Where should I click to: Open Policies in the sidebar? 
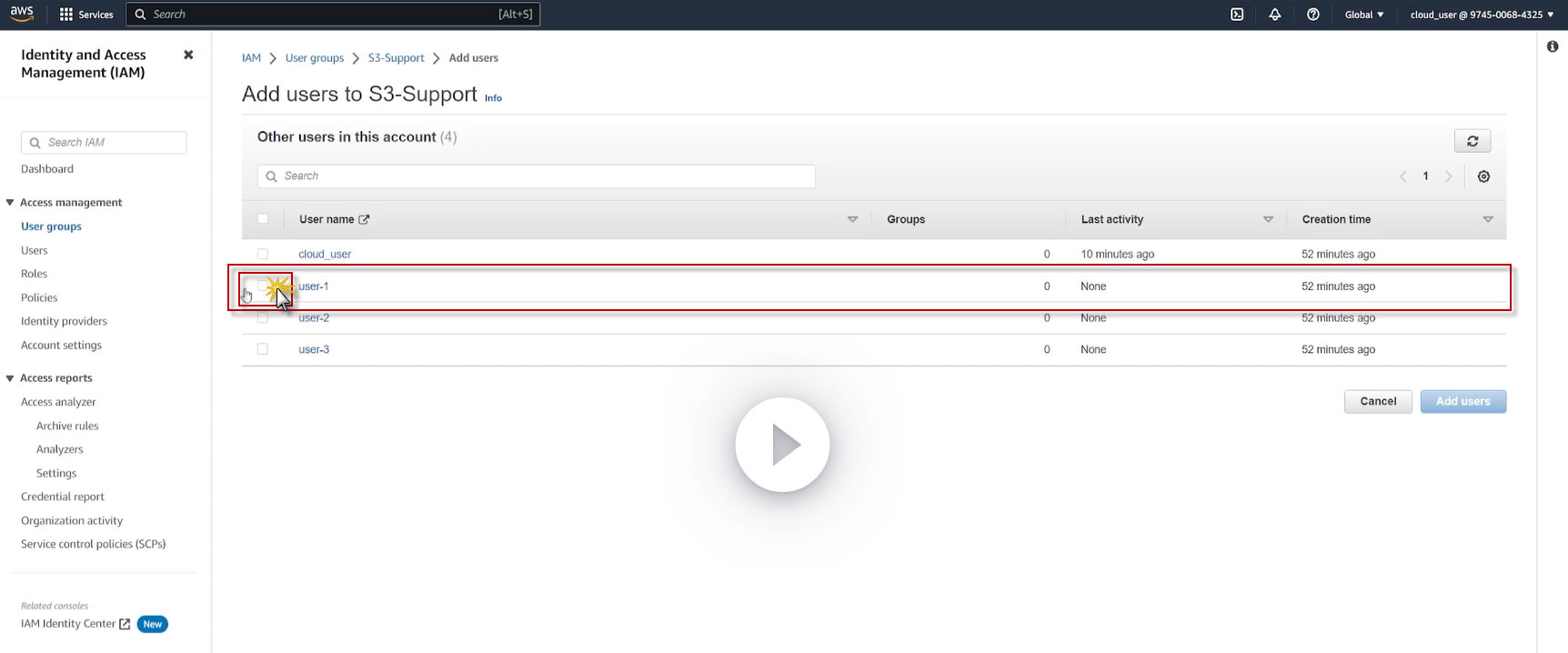[x=39, y=297]
